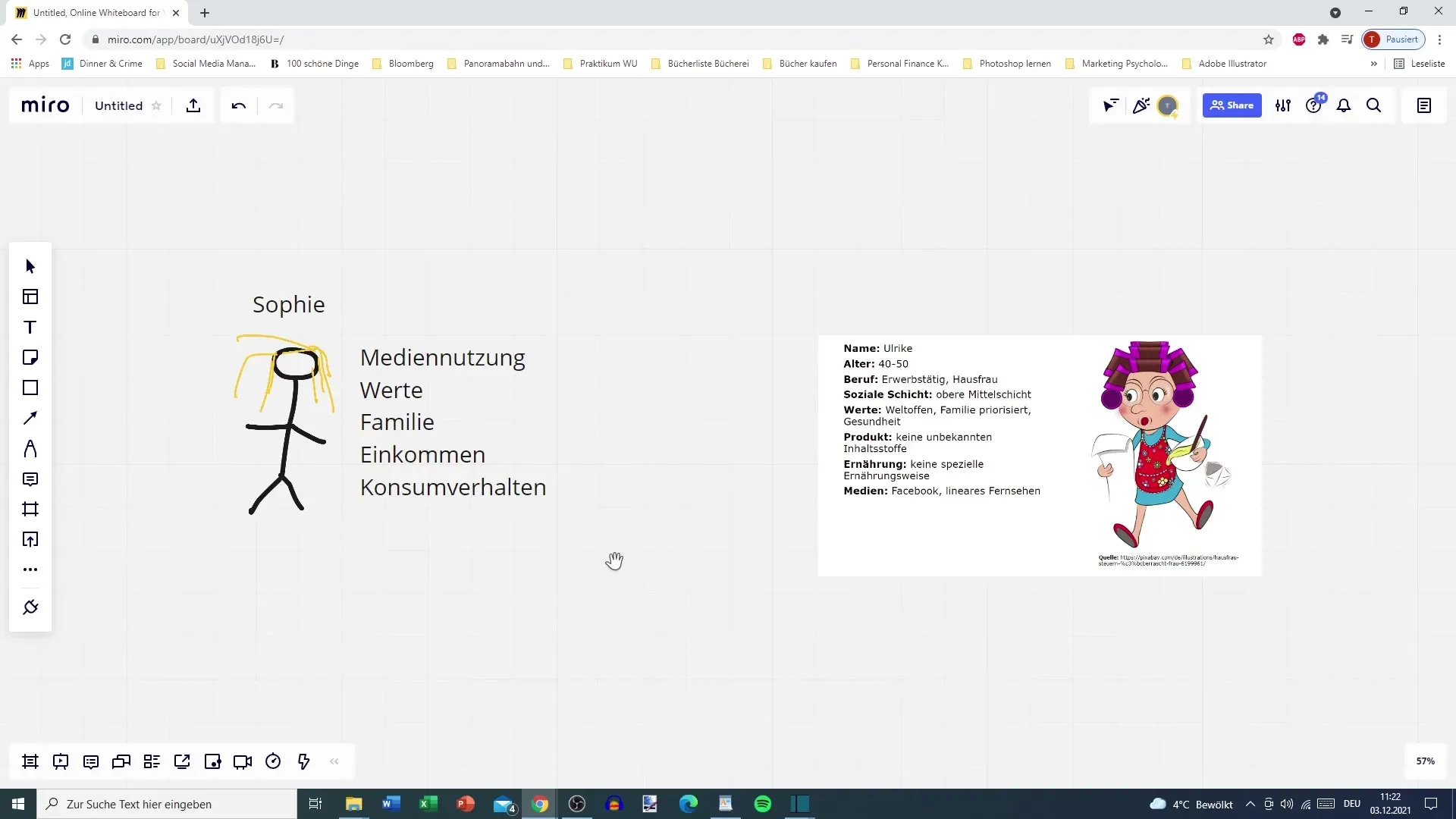
Task: Open the help icon with badge 14
Action: pyautogui.click(x=1314, y=105)
